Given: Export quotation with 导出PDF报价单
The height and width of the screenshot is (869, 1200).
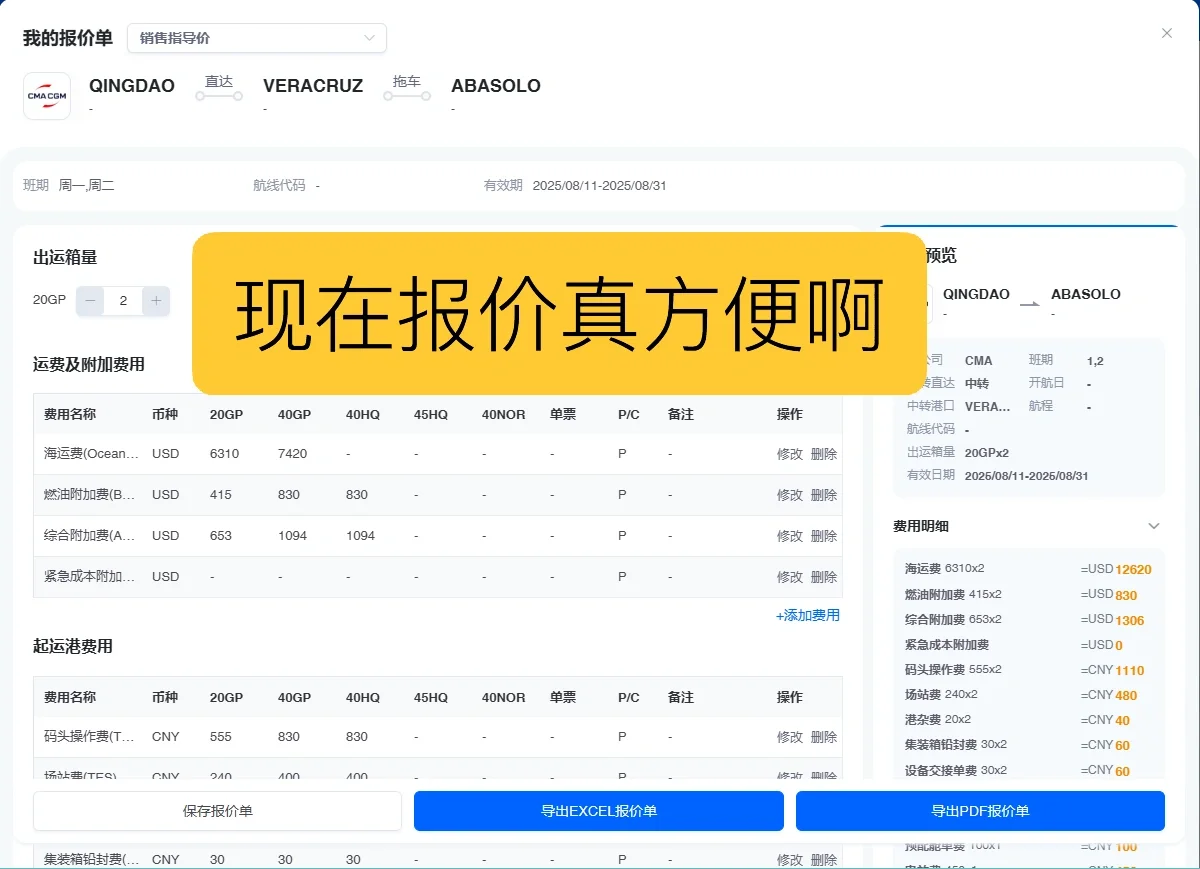Looking at the screenshot, I should [x=979, y=811].
